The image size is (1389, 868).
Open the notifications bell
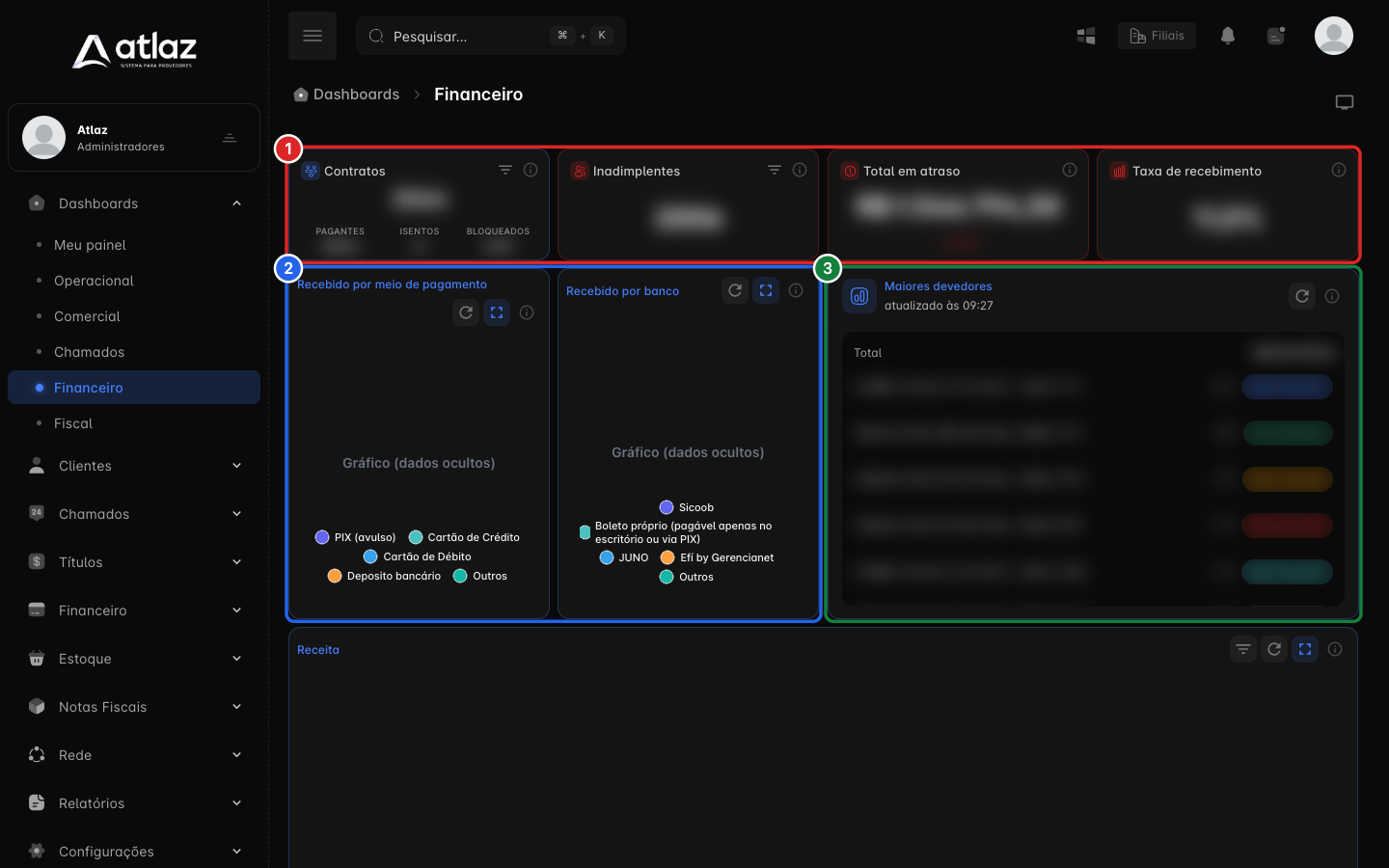(1228, 36)
